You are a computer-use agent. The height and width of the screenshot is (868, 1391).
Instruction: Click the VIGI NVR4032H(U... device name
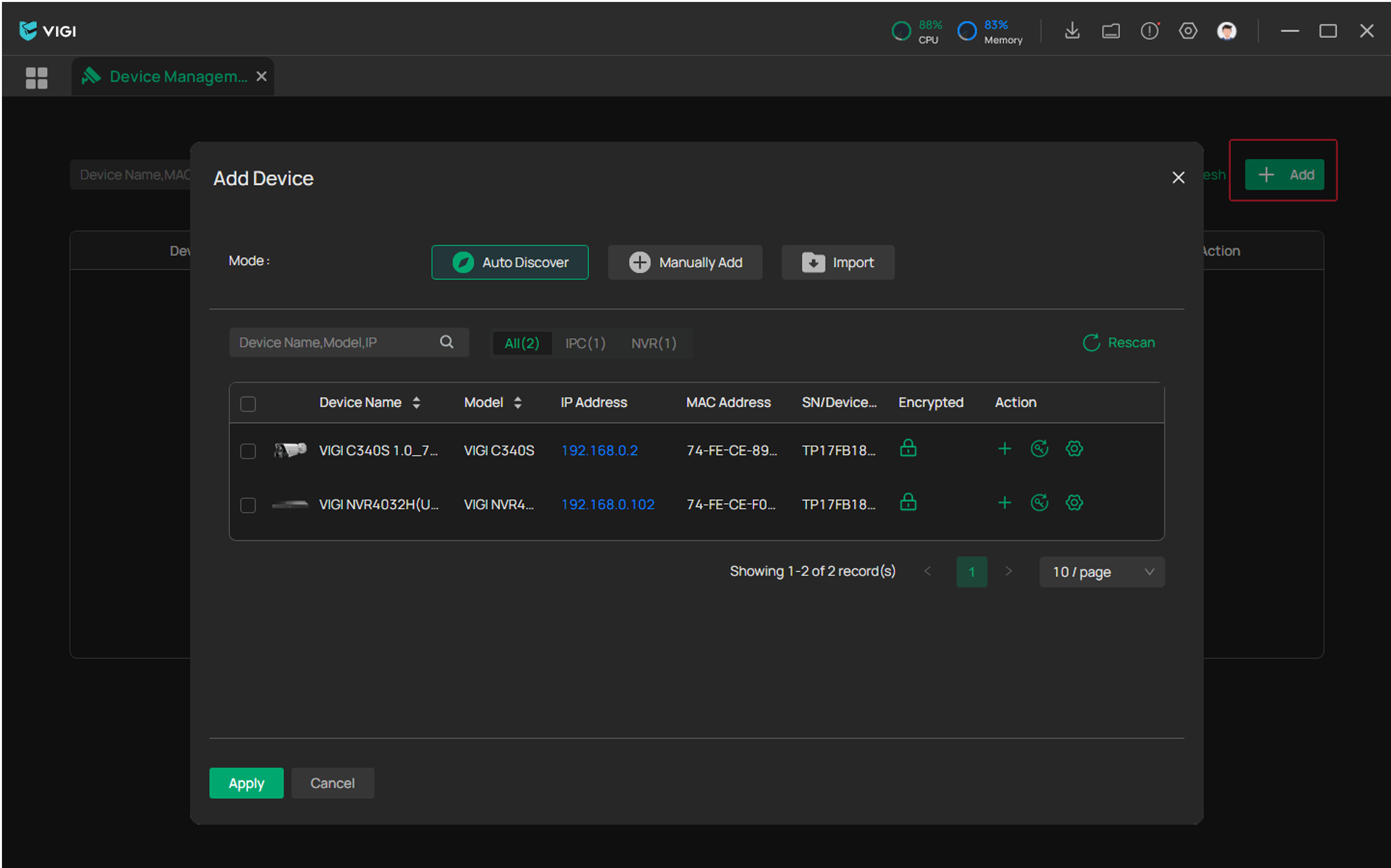pyautogui.click(x=379, y=504)
